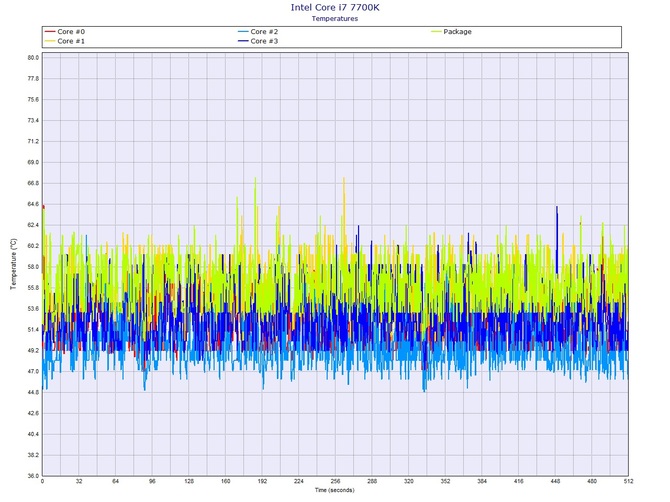Click the red Core #0 legend color line

click(50, 32)
